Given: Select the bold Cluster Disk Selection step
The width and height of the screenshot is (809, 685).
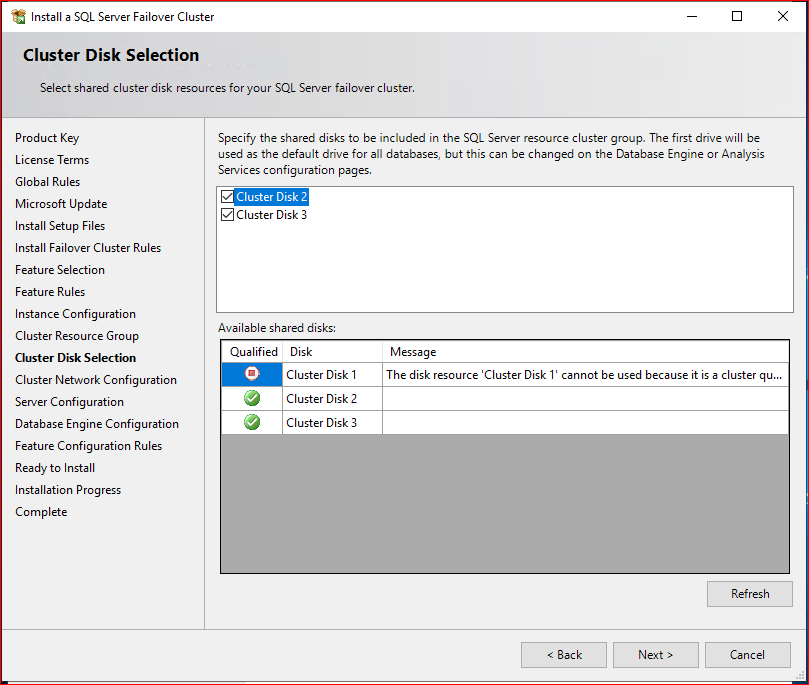Looking at the screenshot, I should 75,358.
